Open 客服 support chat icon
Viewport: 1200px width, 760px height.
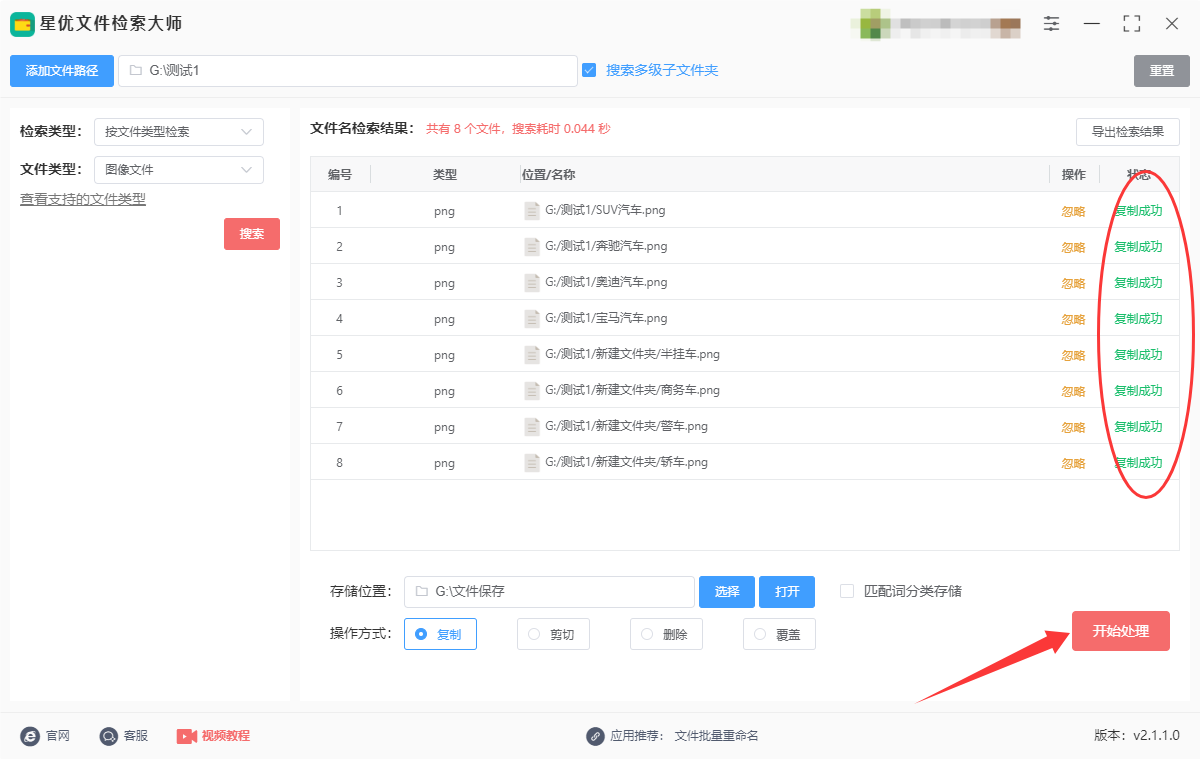(x=108, y=736)
